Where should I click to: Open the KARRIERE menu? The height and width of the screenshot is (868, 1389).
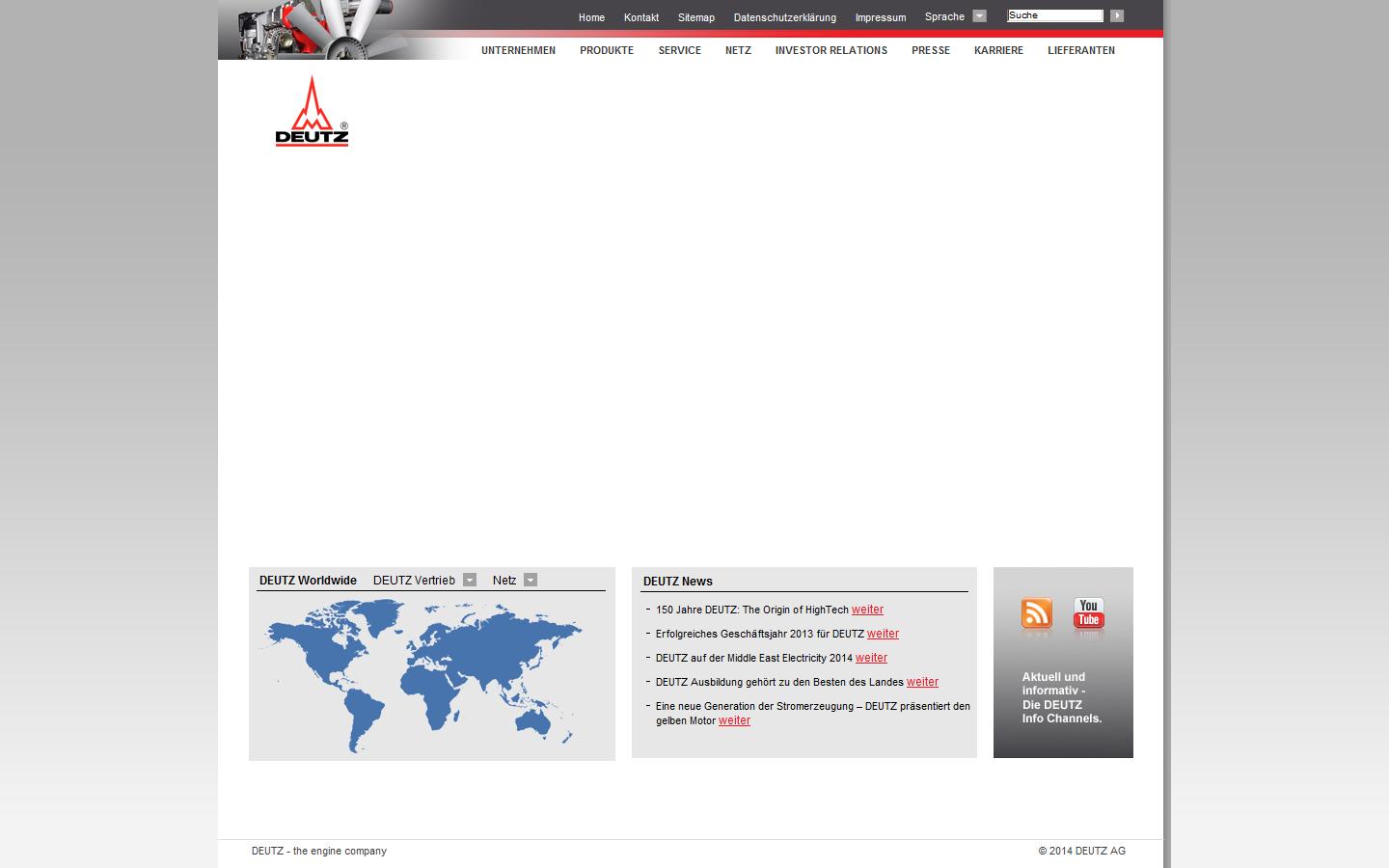pos(998,50)
